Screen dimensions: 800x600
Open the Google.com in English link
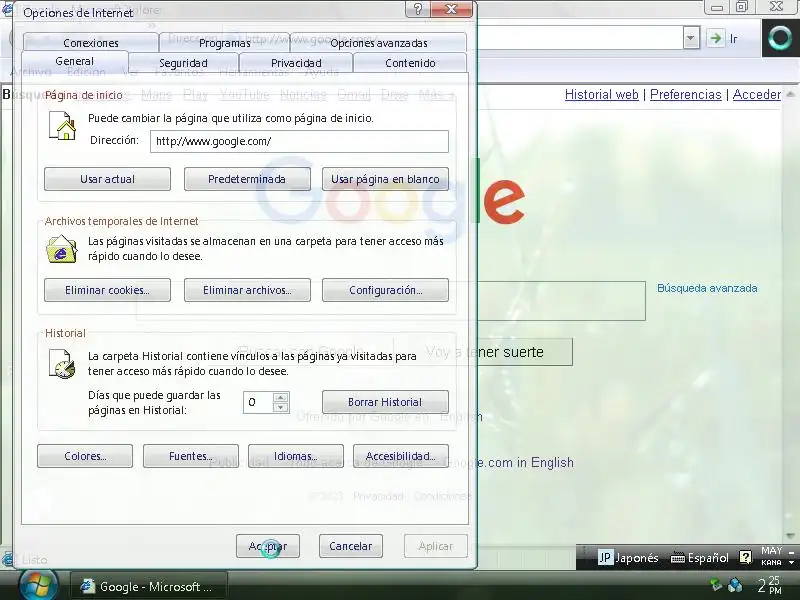(x=509, y=462)
